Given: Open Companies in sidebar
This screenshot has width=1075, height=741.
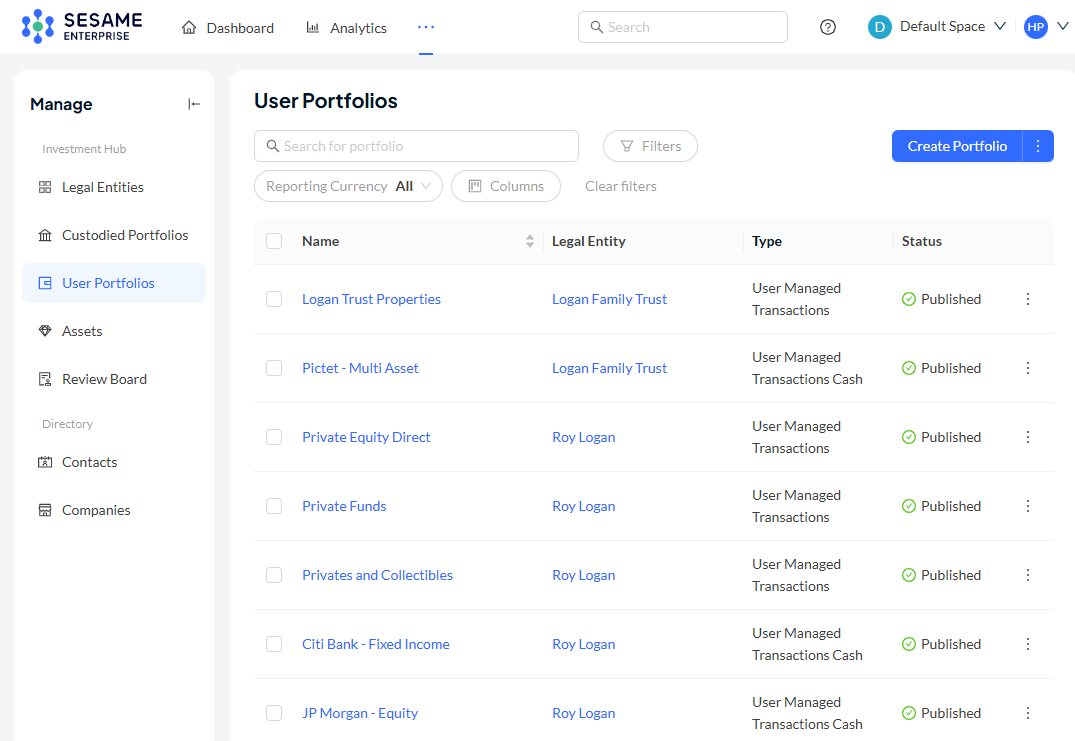Looking at the screenshot, I should pyautogui.click(x=114, y=510).
